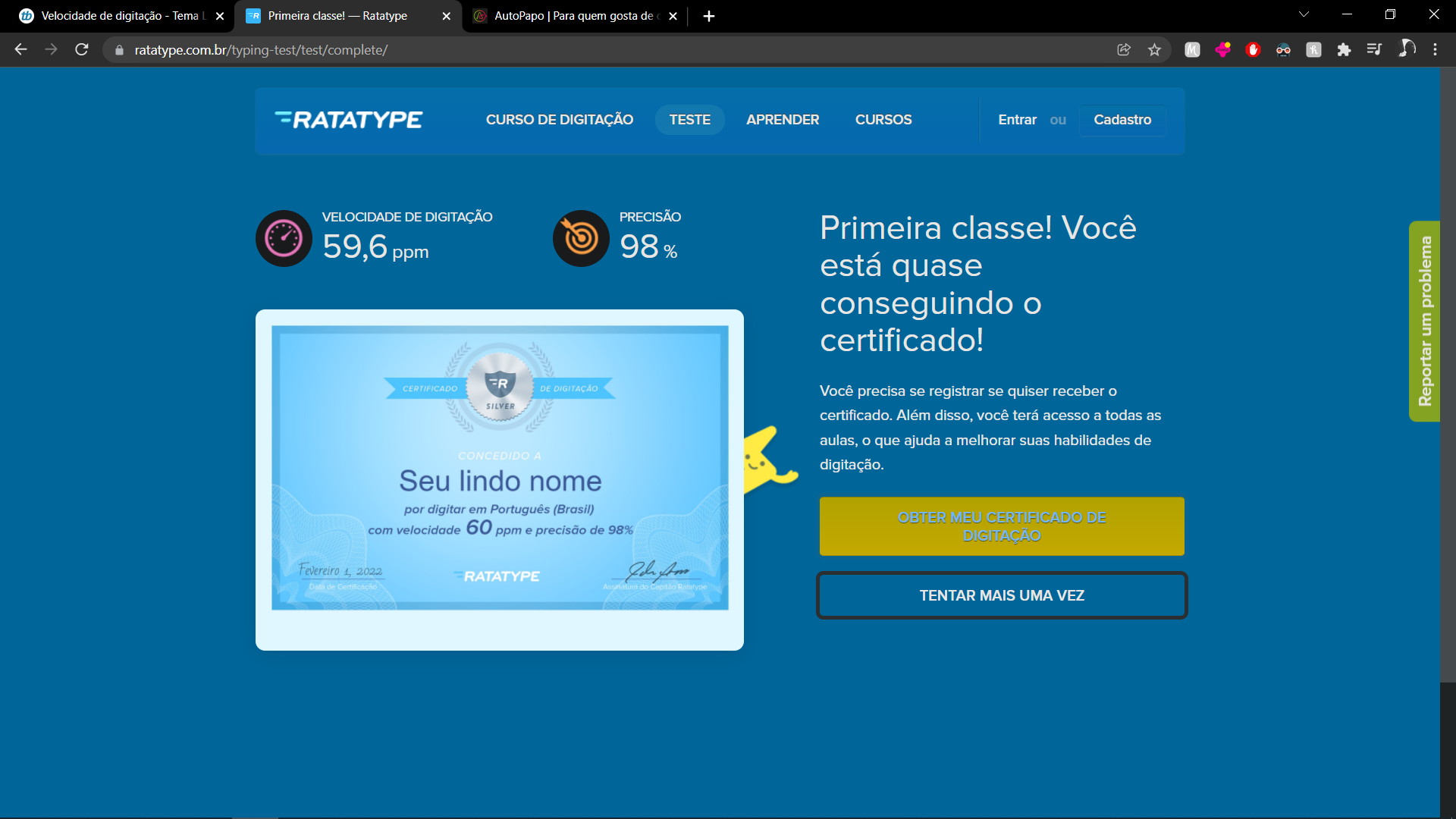This screenshot has height=819, width=1456.
Task: Click the browser refresh icon
Action: [x=84, y=50]
